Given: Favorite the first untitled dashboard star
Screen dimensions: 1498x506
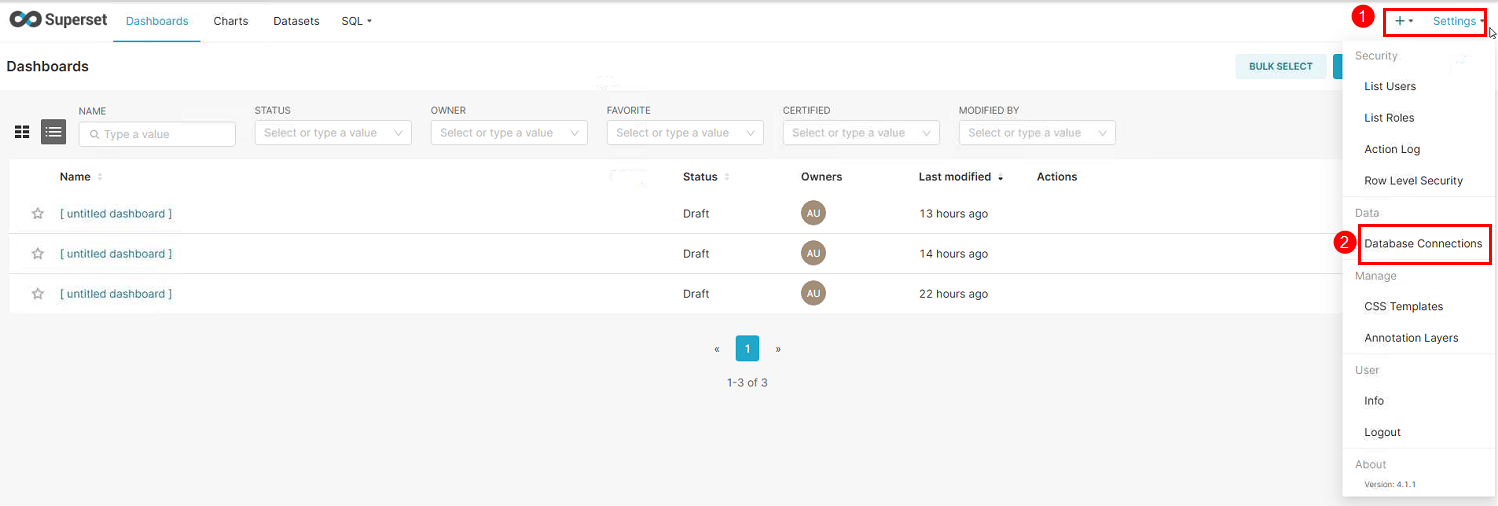Looking at the screenshot, I should click(x=38, y=214).
